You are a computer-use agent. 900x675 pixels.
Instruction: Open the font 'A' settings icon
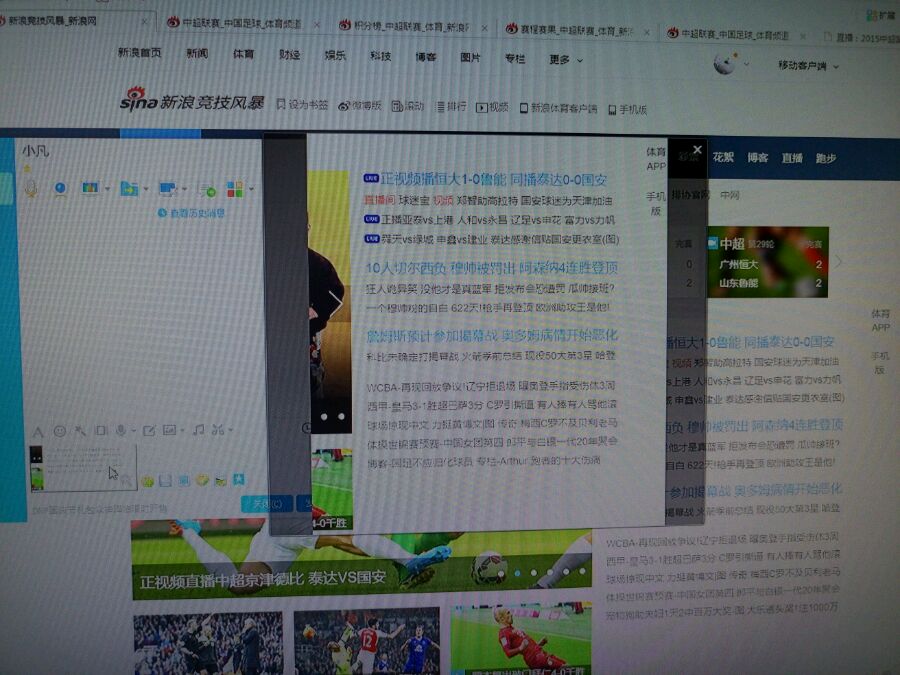coord(38,431)
